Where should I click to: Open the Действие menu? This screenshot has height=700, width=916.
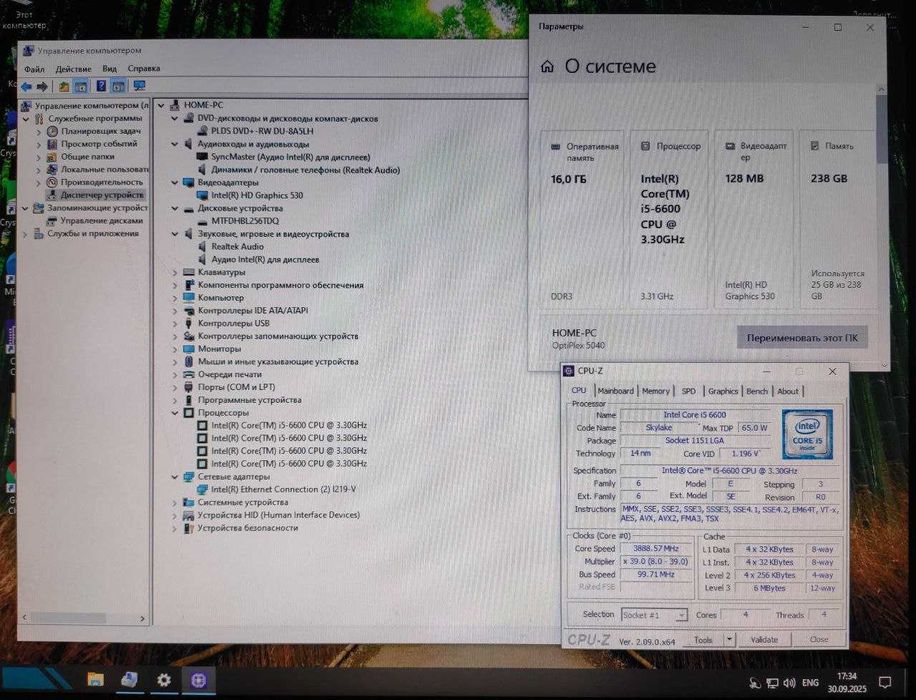[73, 69]
